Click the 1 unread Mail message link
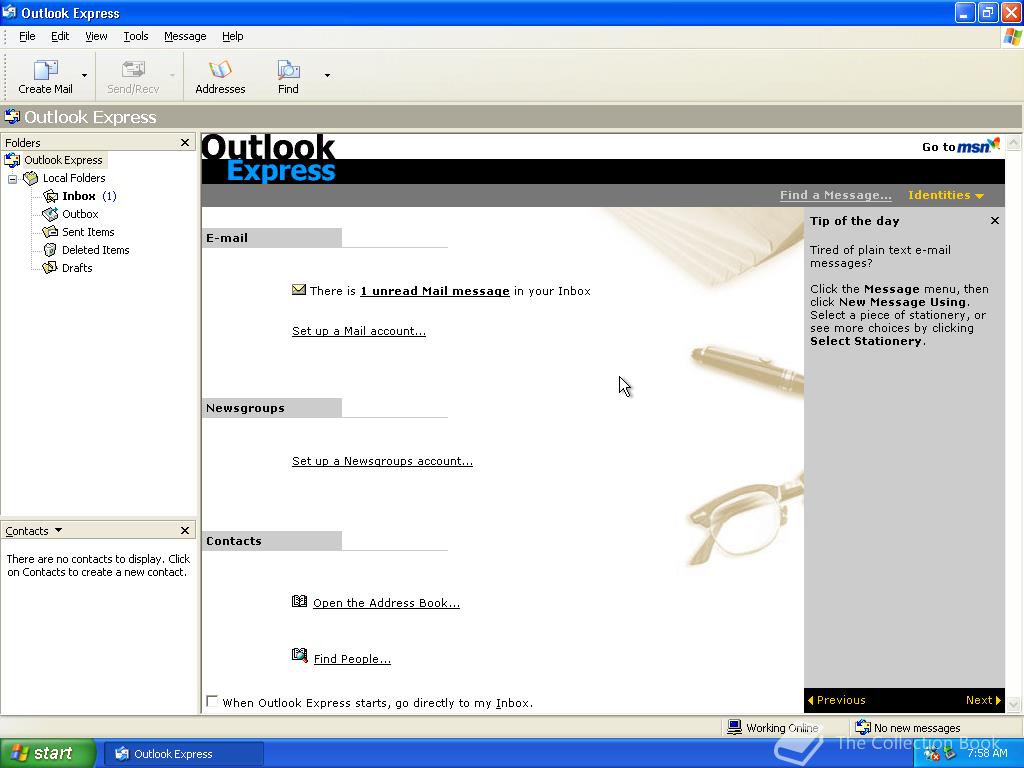 point(435,291)
